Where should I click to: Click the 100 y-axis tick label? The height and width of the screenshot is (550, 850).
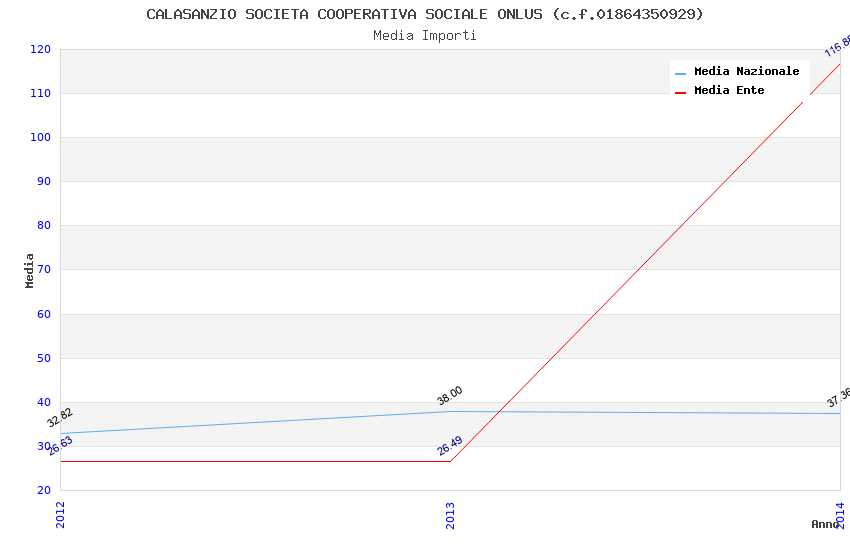click(x=40, y=137)
